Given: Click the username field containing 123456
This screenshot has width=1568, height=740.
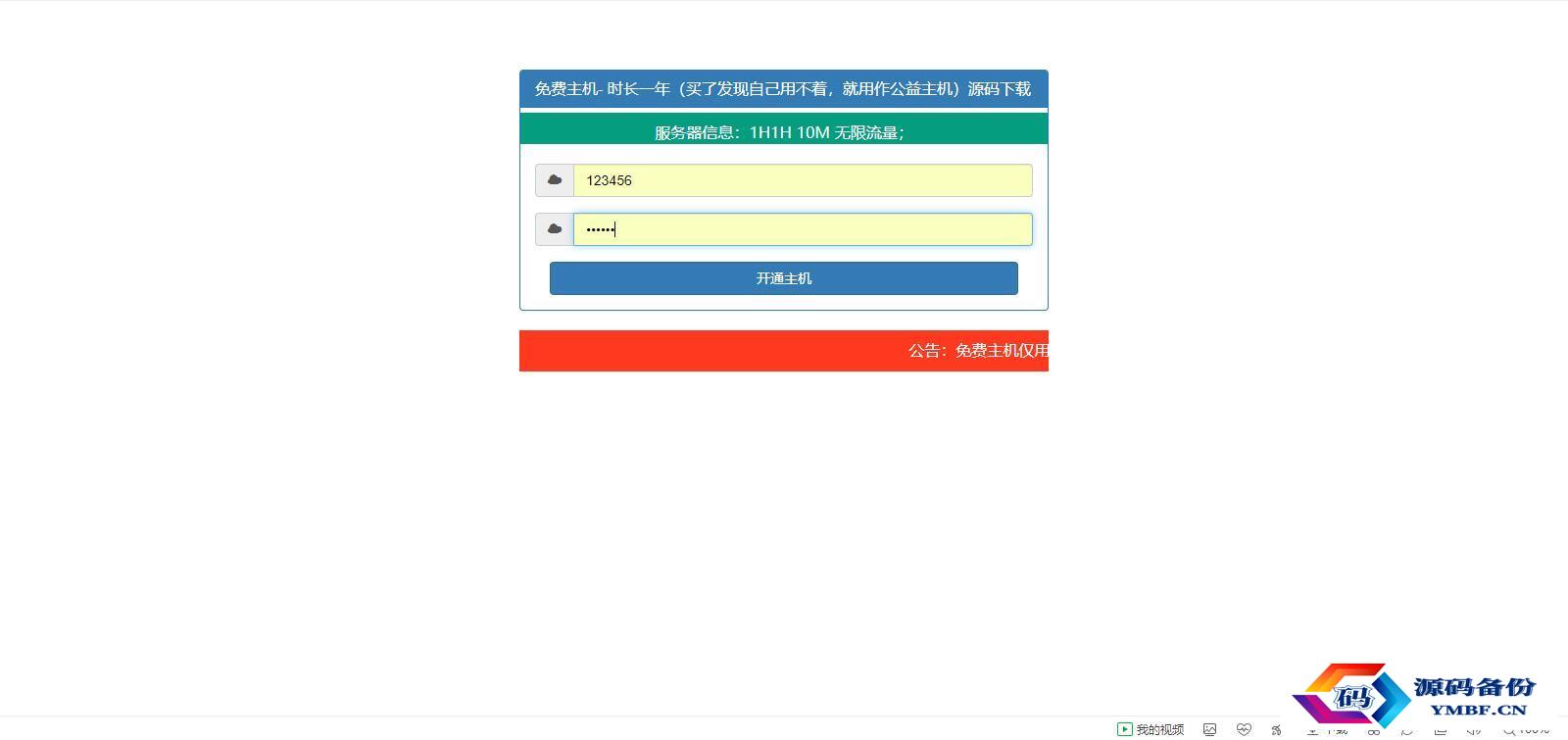Looking at the screenshot, I should [x=803, y=180].
